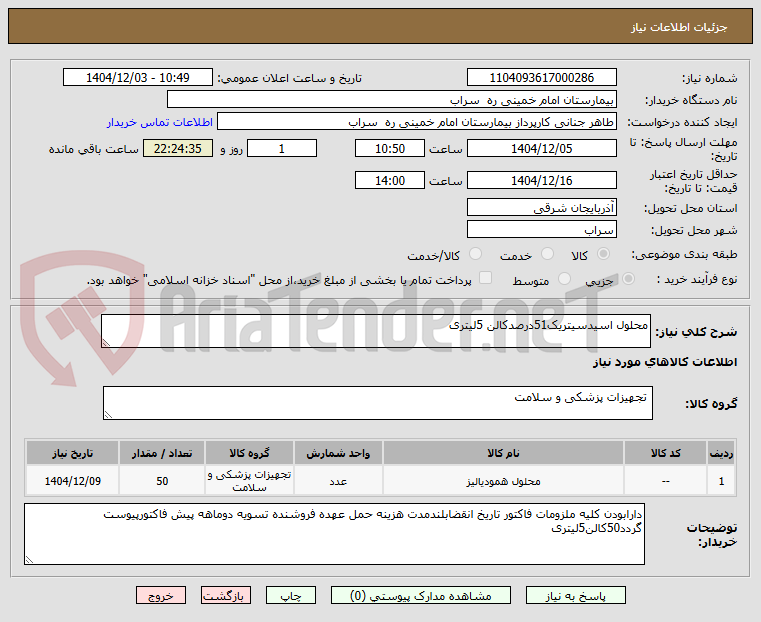Click the countdown timer 22:24:35
This screenshot has height=622, width=761.
point(178,148)
